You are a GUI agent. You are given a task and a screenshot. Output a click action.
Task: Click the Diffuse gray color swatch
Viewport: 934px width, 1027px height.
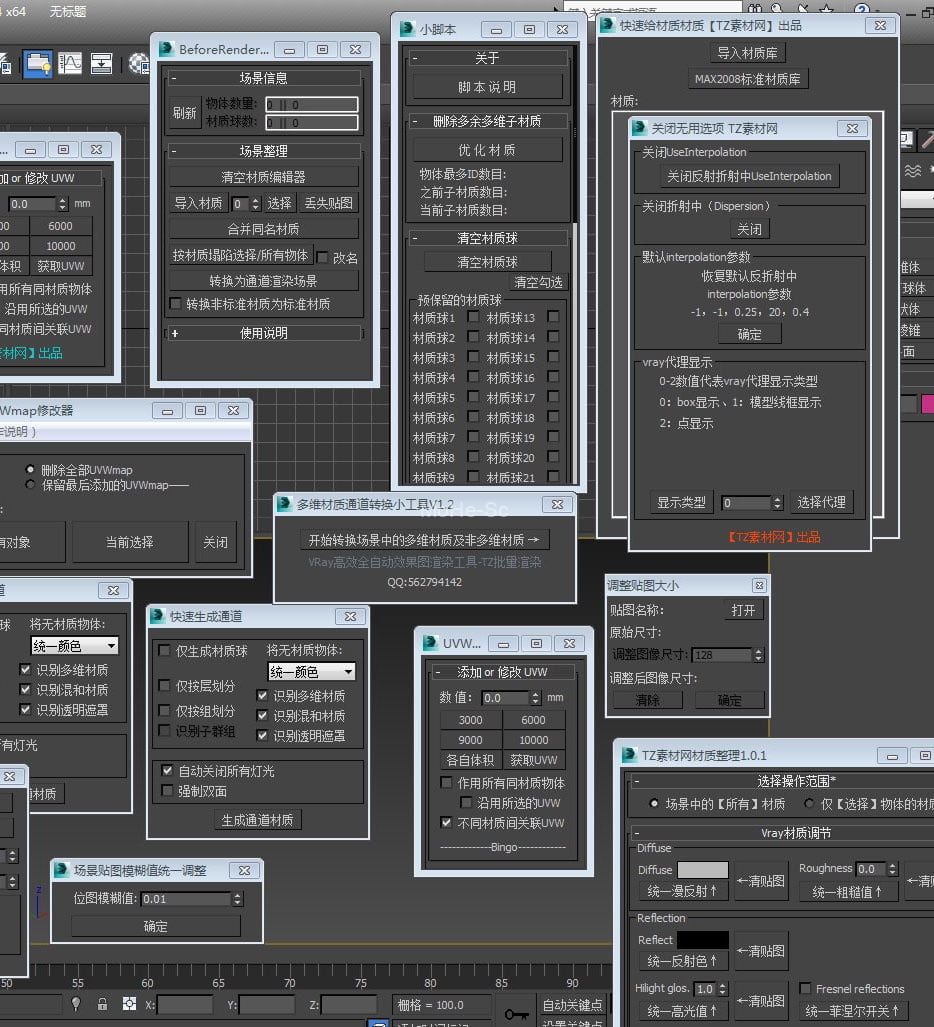pyautogui.click(x=702, y=870)
